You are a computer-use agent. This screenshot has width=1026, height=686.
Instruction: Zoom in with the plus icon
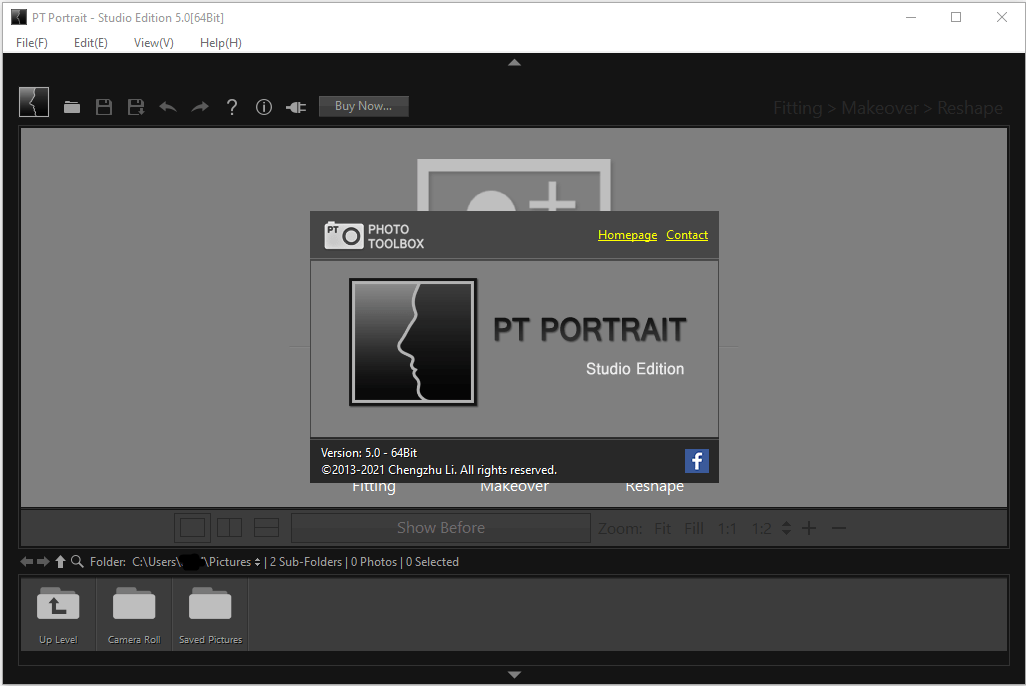(x=809, y=528)
